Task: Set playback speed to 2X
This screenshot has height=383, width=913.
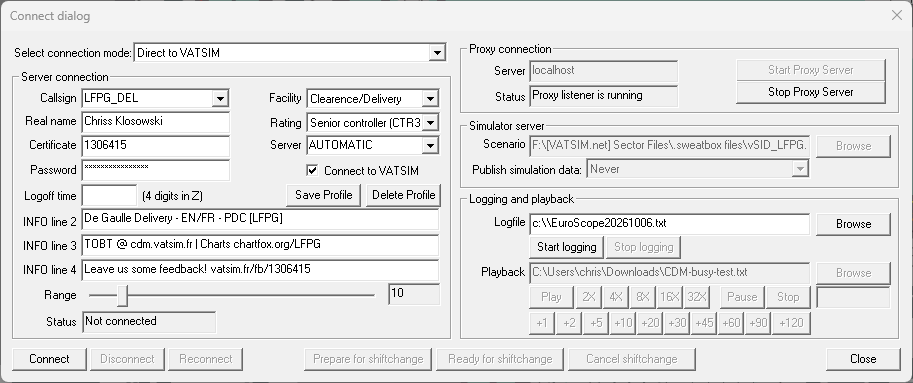Action: click(x=589, y=297)
